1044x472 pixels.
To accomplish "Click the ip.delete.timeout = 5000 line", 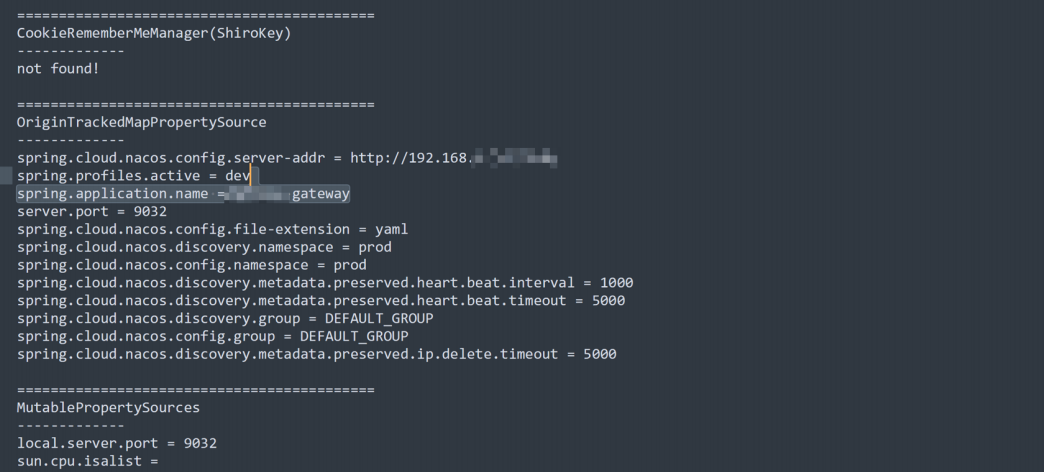I will click(316, 354).
